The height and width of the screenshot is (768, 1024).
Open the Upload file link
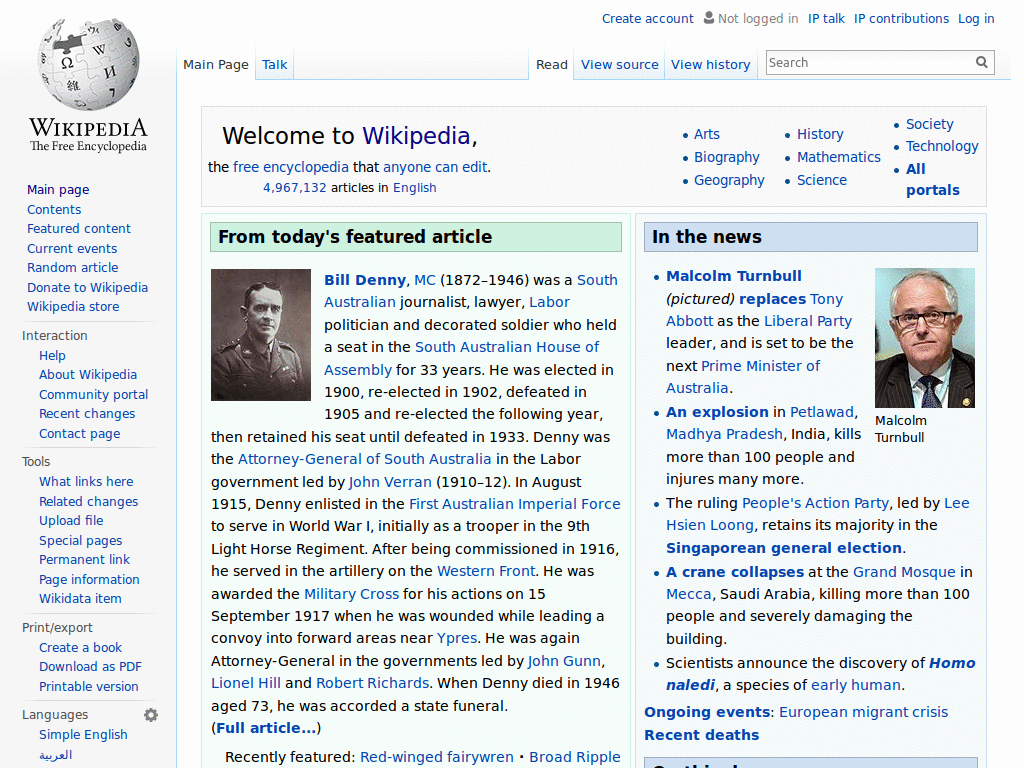tap(71, 520)
